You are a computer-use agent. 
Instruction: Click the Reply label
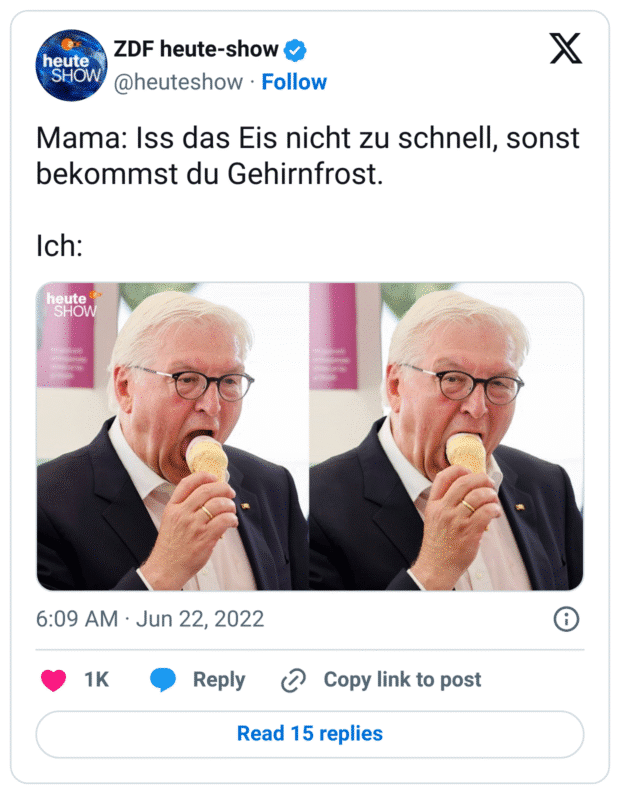219,680
